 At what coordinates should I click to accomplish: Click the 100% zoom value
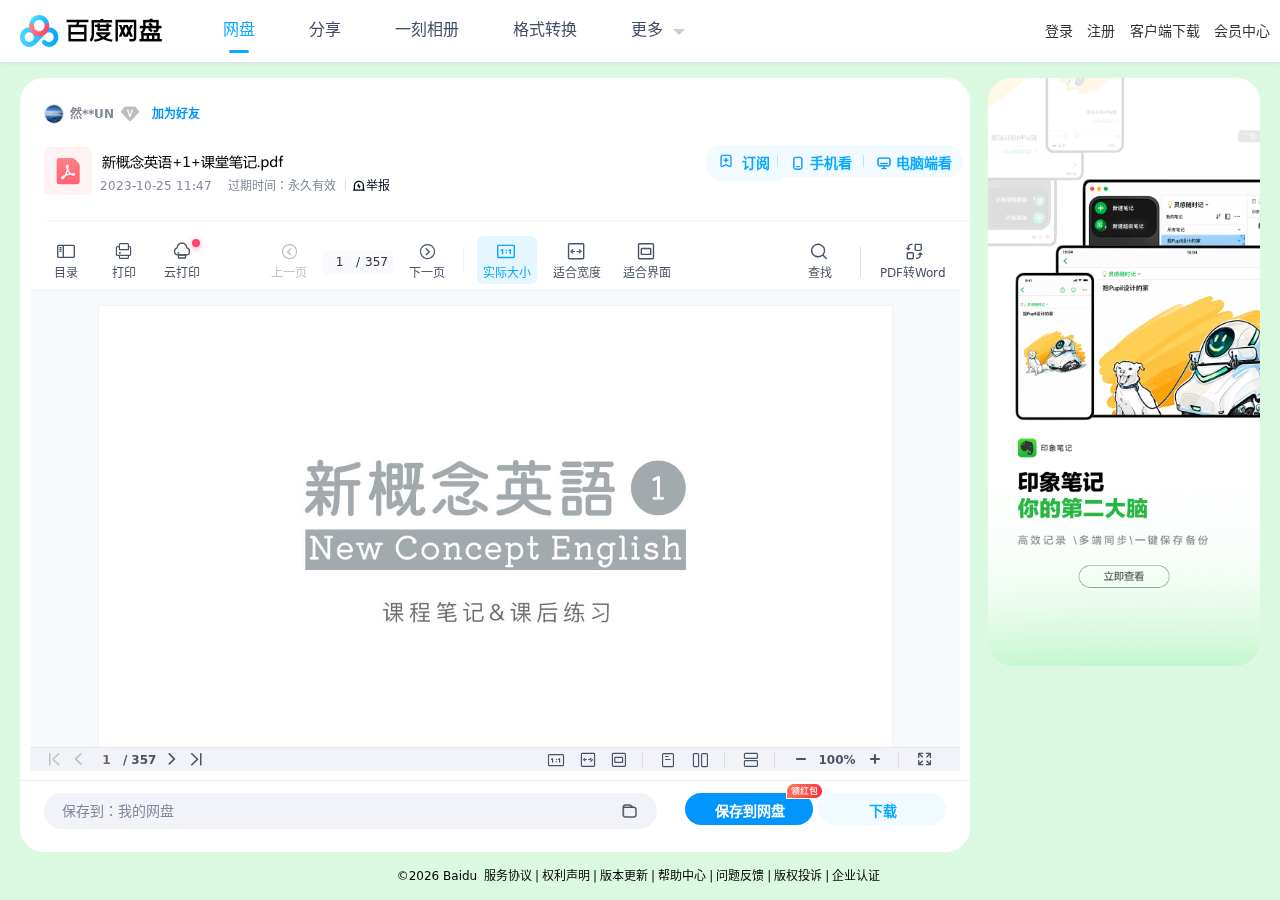coord(837,760)
